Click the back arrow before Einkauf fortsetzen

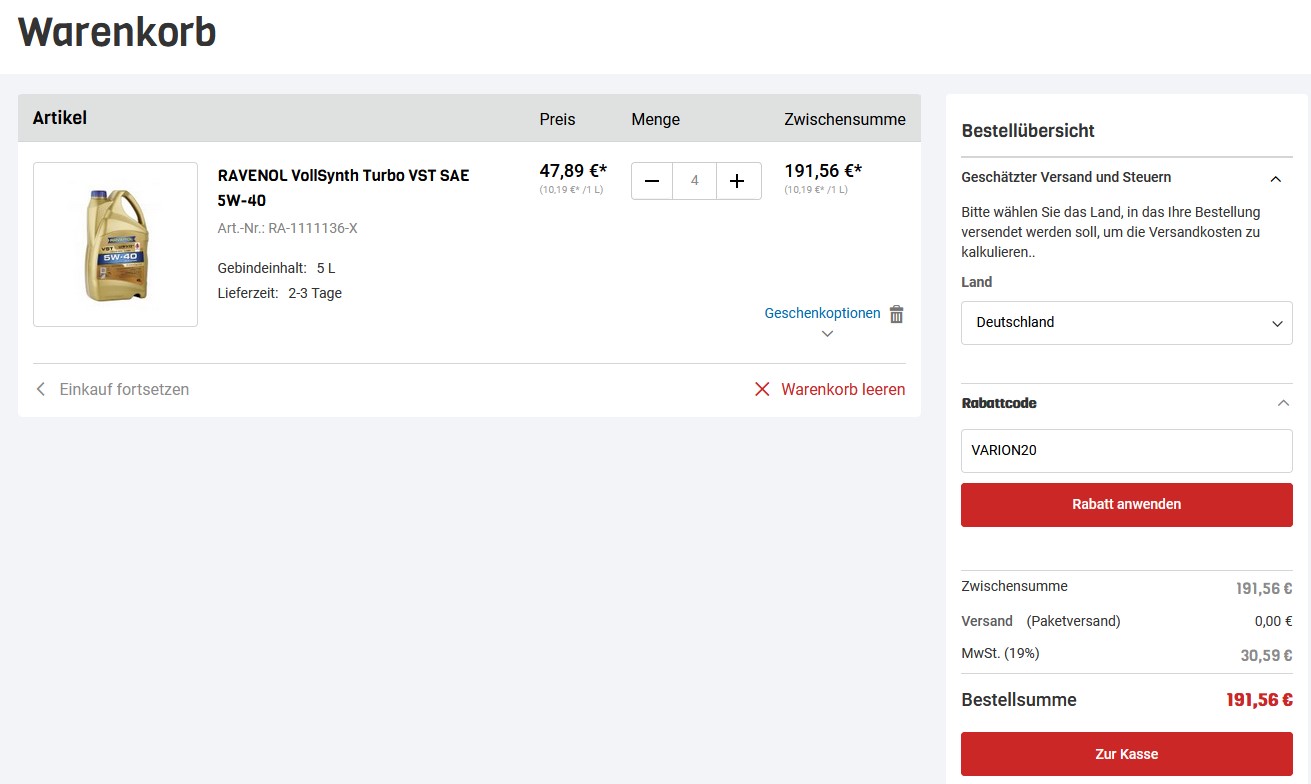coord(41,389)
